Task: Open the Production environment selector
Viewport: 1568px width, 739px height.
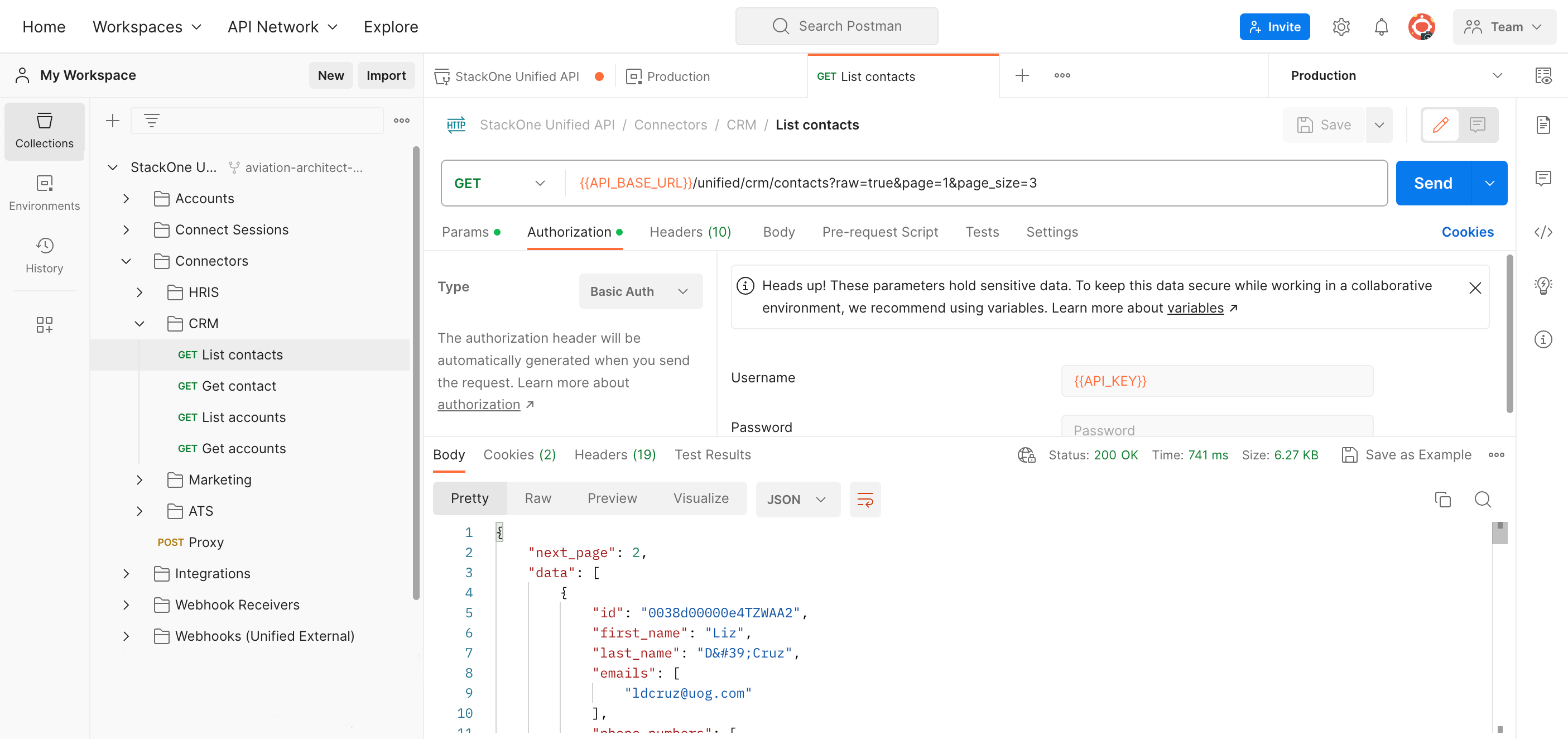Action: [1396, 75]
